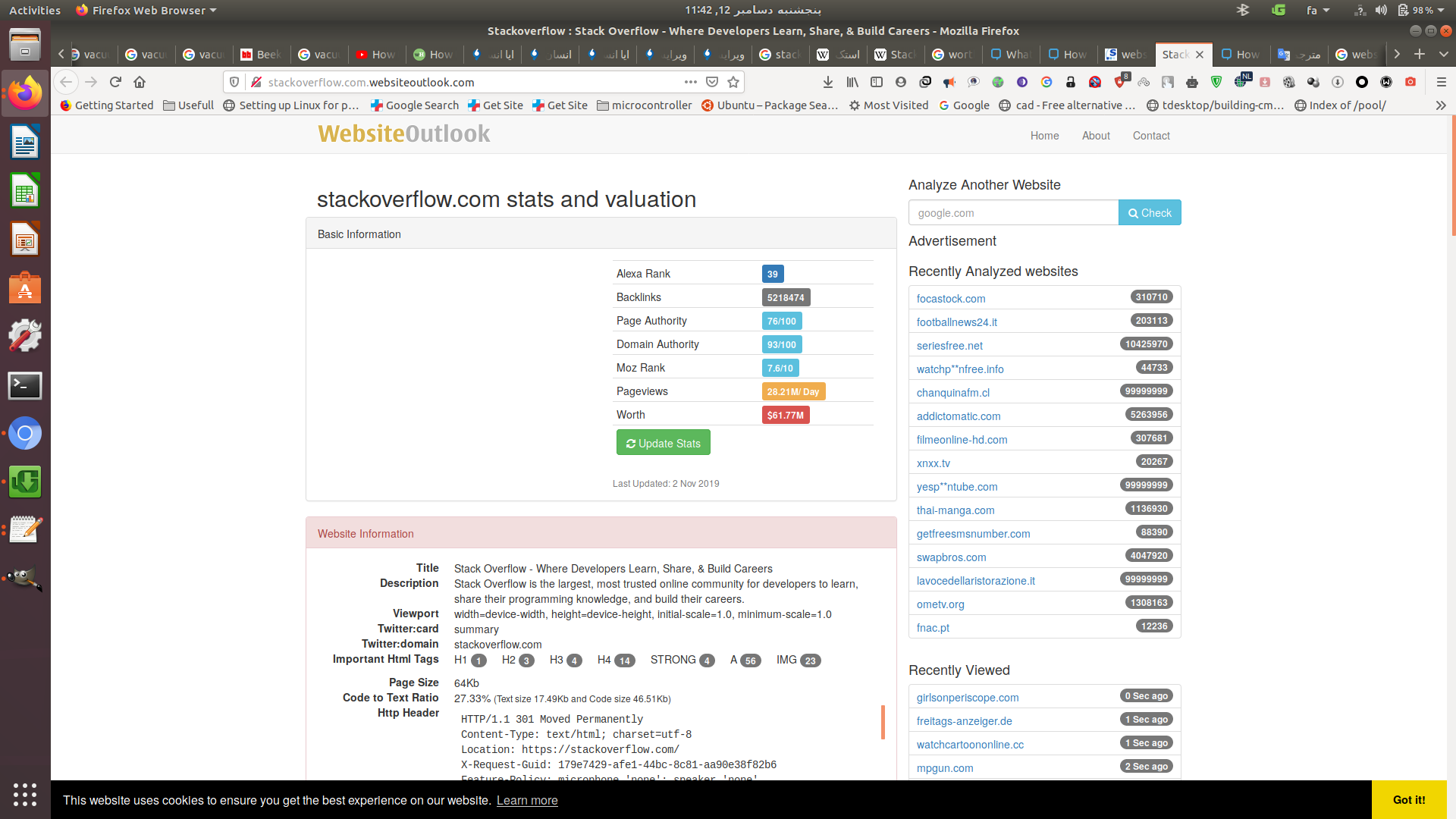Open system menu at battery indicator
The image size is (1456, 819).
(1421, 10)
